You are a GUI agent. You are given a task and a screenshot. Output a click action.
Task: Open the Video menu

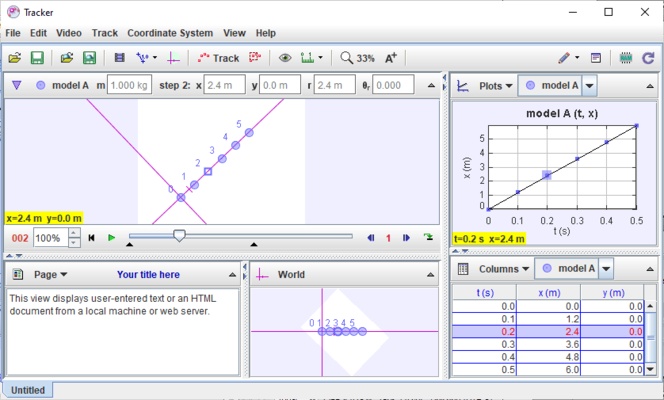69,33
